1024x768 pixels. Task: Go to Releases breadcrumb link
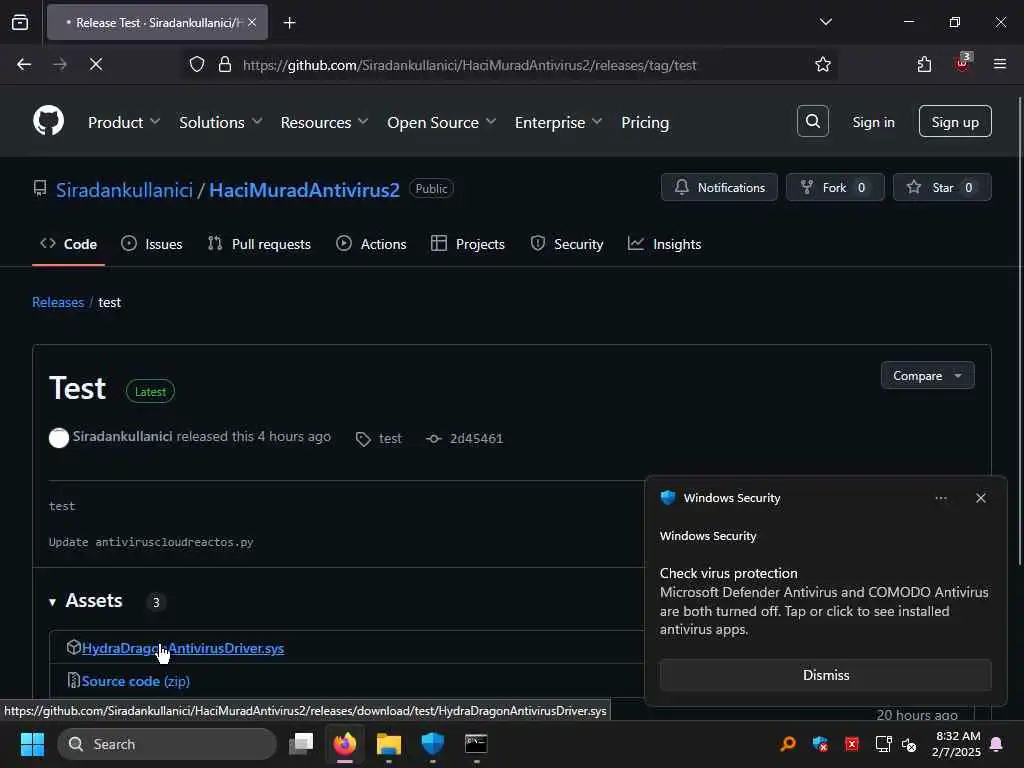coord(58,302)
